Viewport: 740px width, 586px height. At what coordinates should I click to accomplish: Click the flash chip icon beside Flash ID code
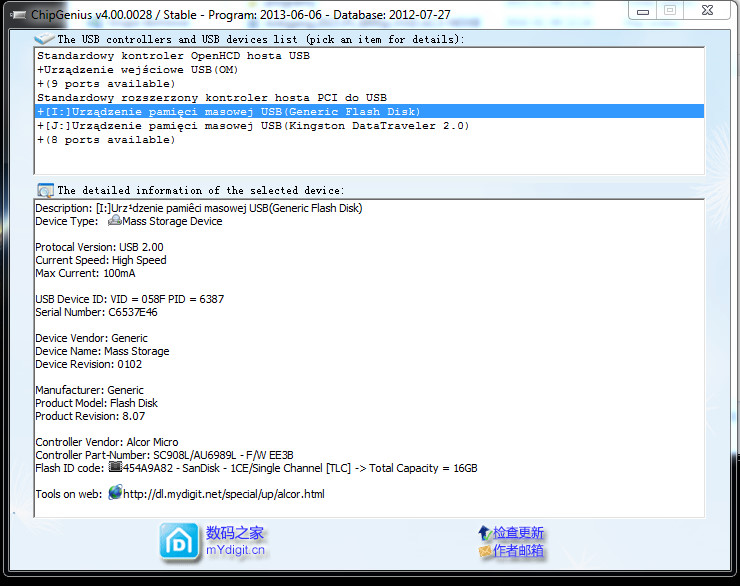click(x=115, y=467)
